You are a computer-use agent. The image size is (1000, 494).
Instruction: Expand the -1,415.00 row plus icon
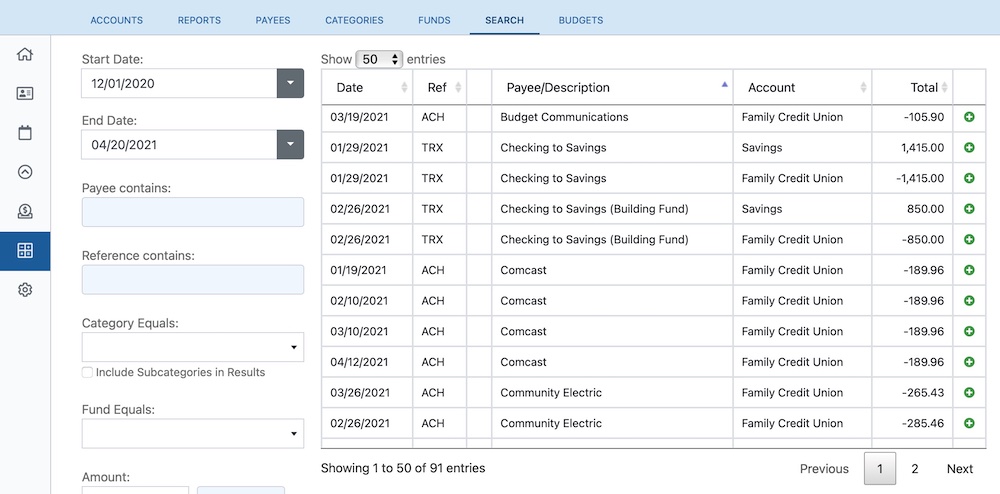(x=969, y=178)
